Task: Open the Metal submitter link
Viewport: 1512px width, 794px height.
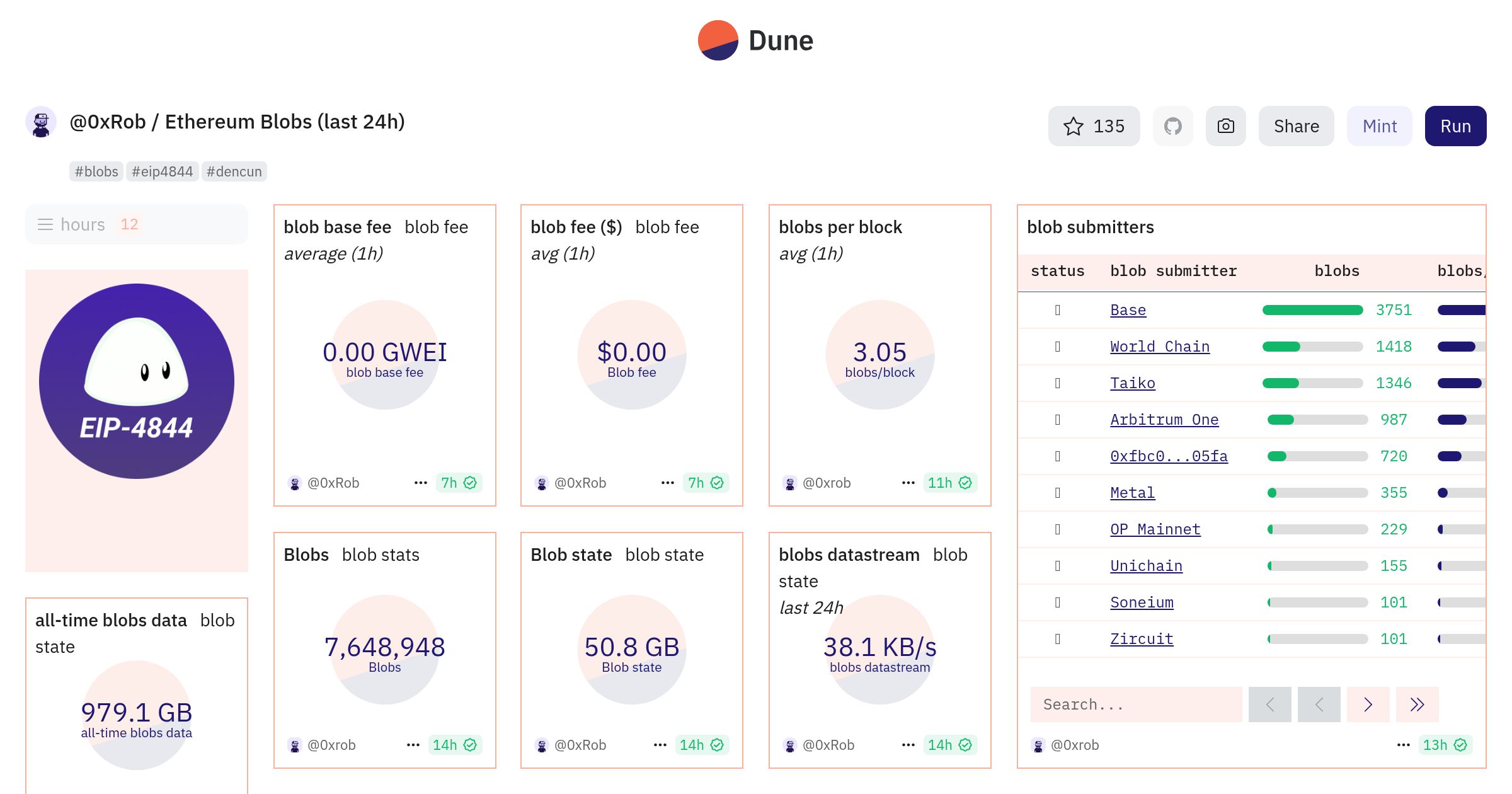Action: (x=1133, y=493)
